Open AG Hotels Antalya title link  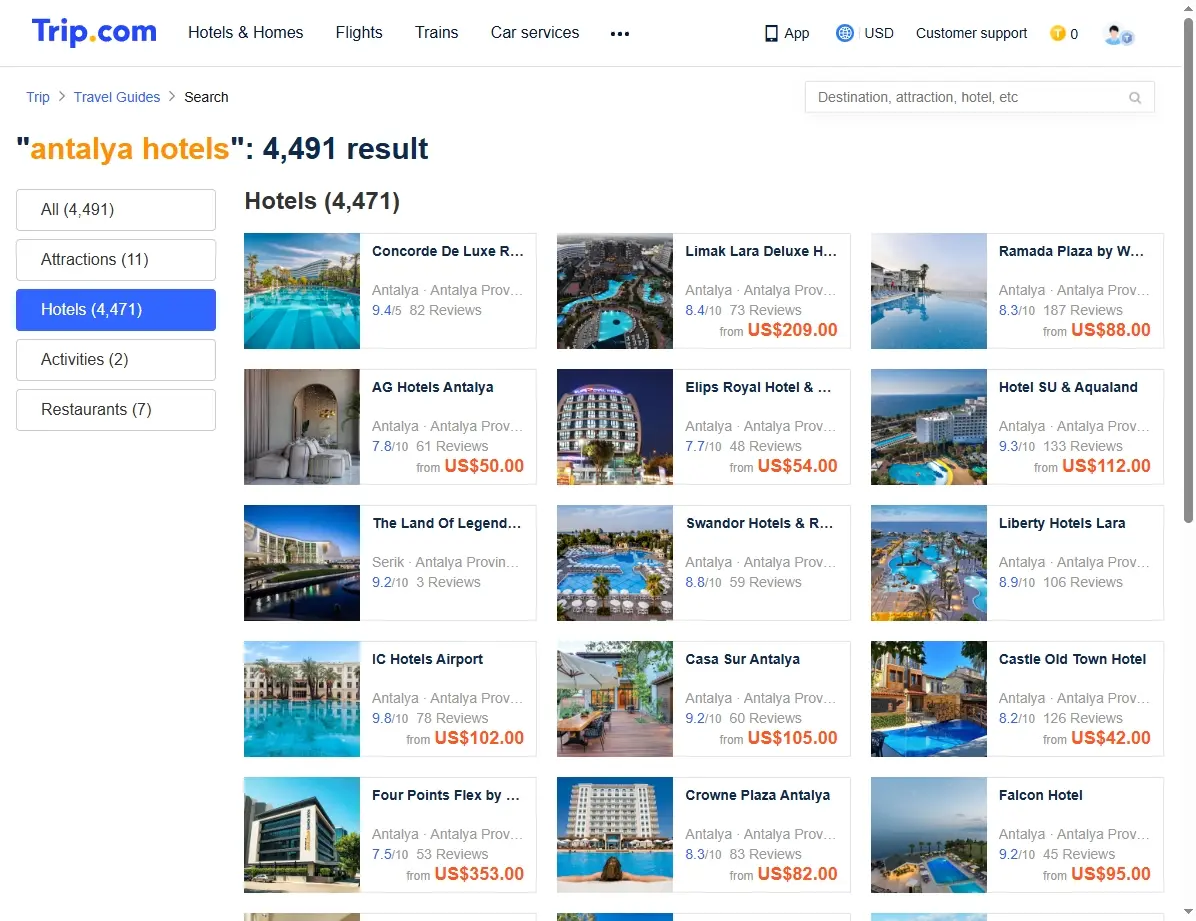(432, 387)
